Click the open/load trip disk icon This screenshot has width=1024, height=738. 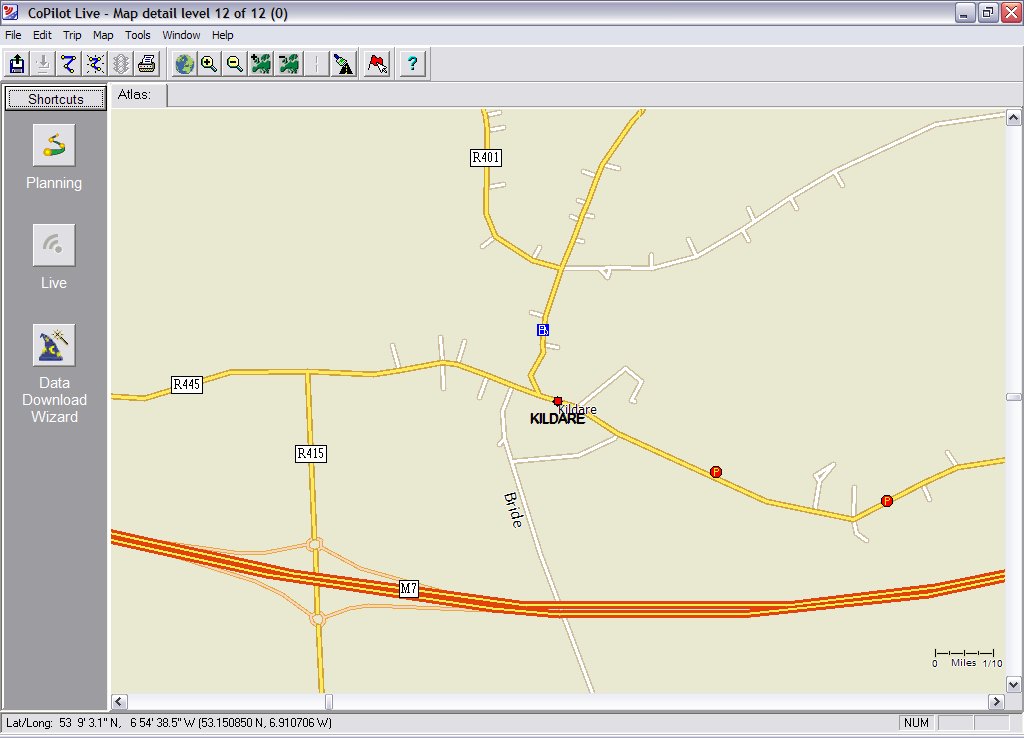[x=17, y=64]
